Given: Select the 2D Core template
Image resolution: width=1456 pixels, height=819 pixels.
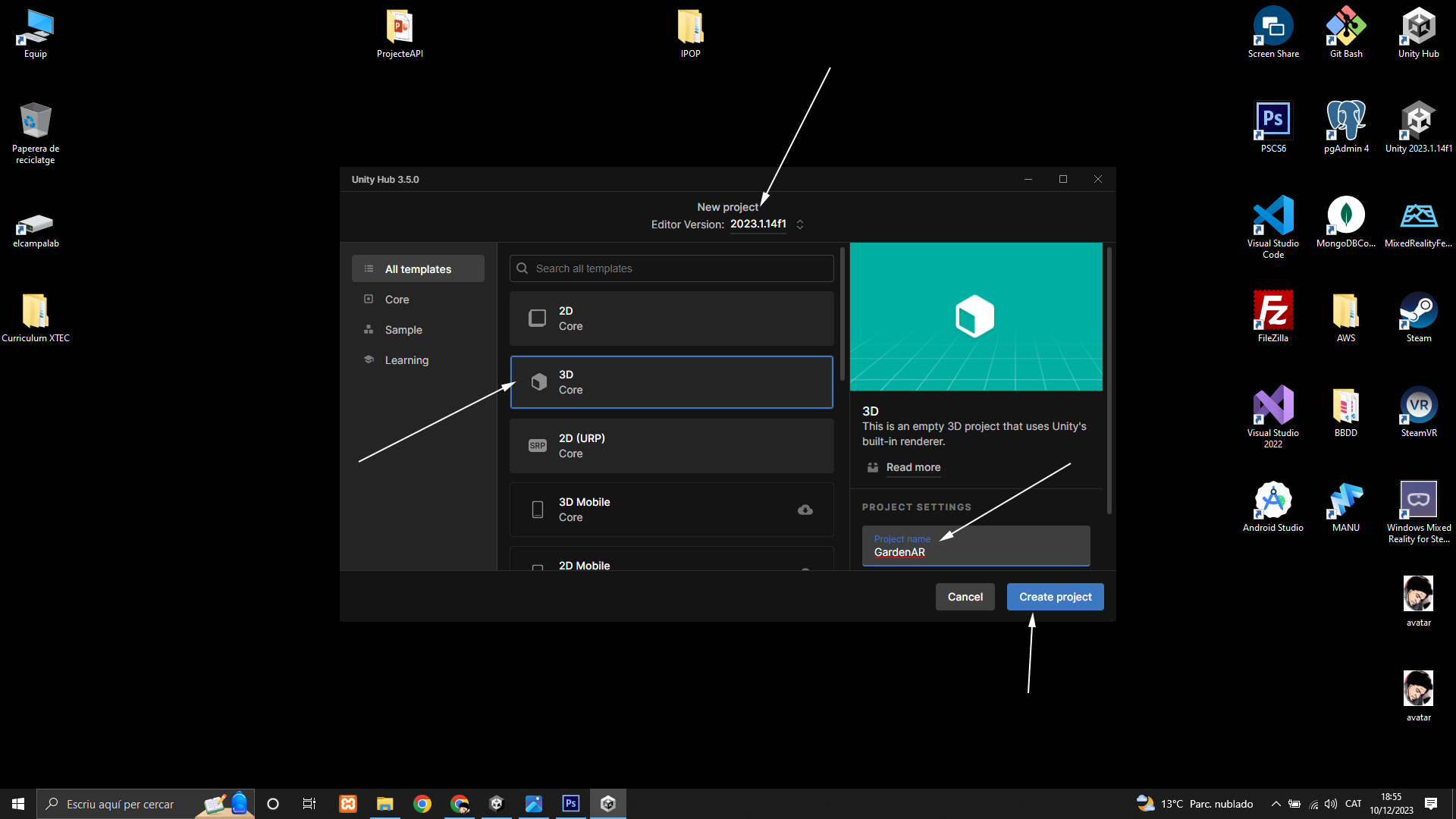Looking at the screenshot, I should click(671, 318).
